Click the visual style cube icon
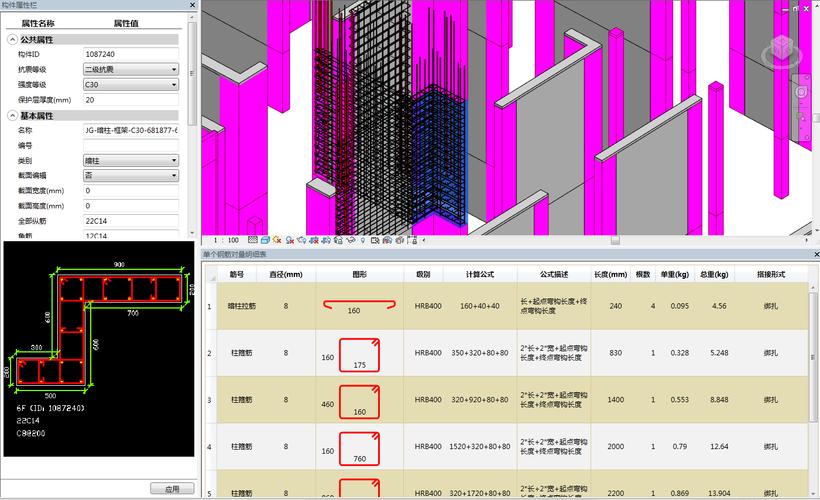 (x=263, y=240)
